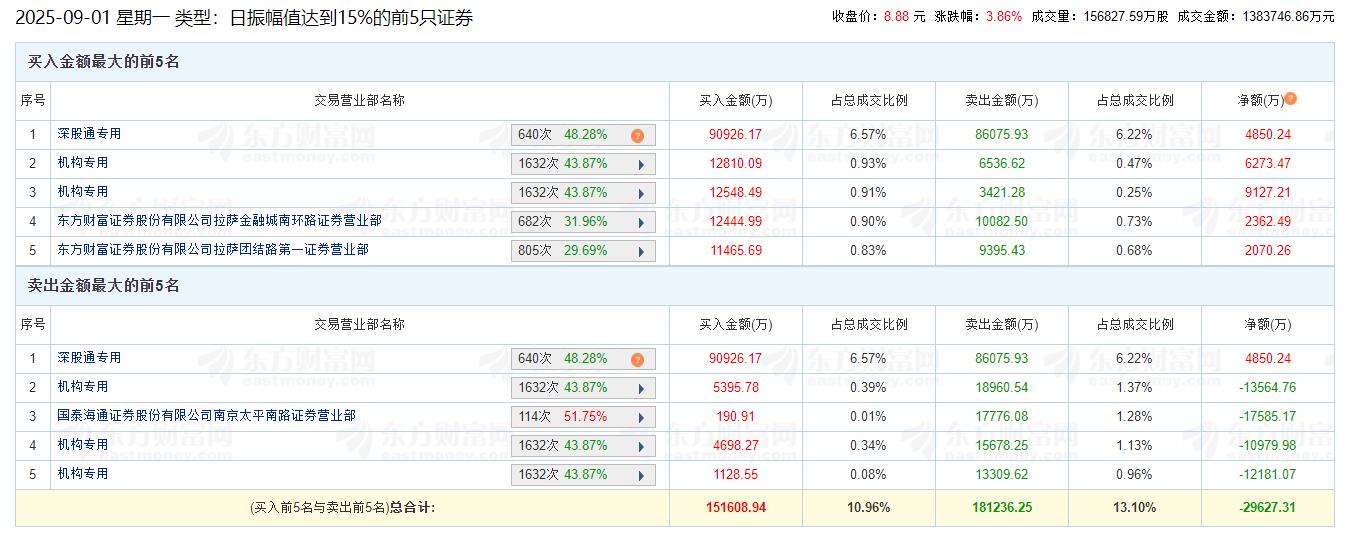This screenshot has width=1357, height=540.
Task: Open 国泰海通证券南京太平南路证券营业部 link
Action: (205, 415)
